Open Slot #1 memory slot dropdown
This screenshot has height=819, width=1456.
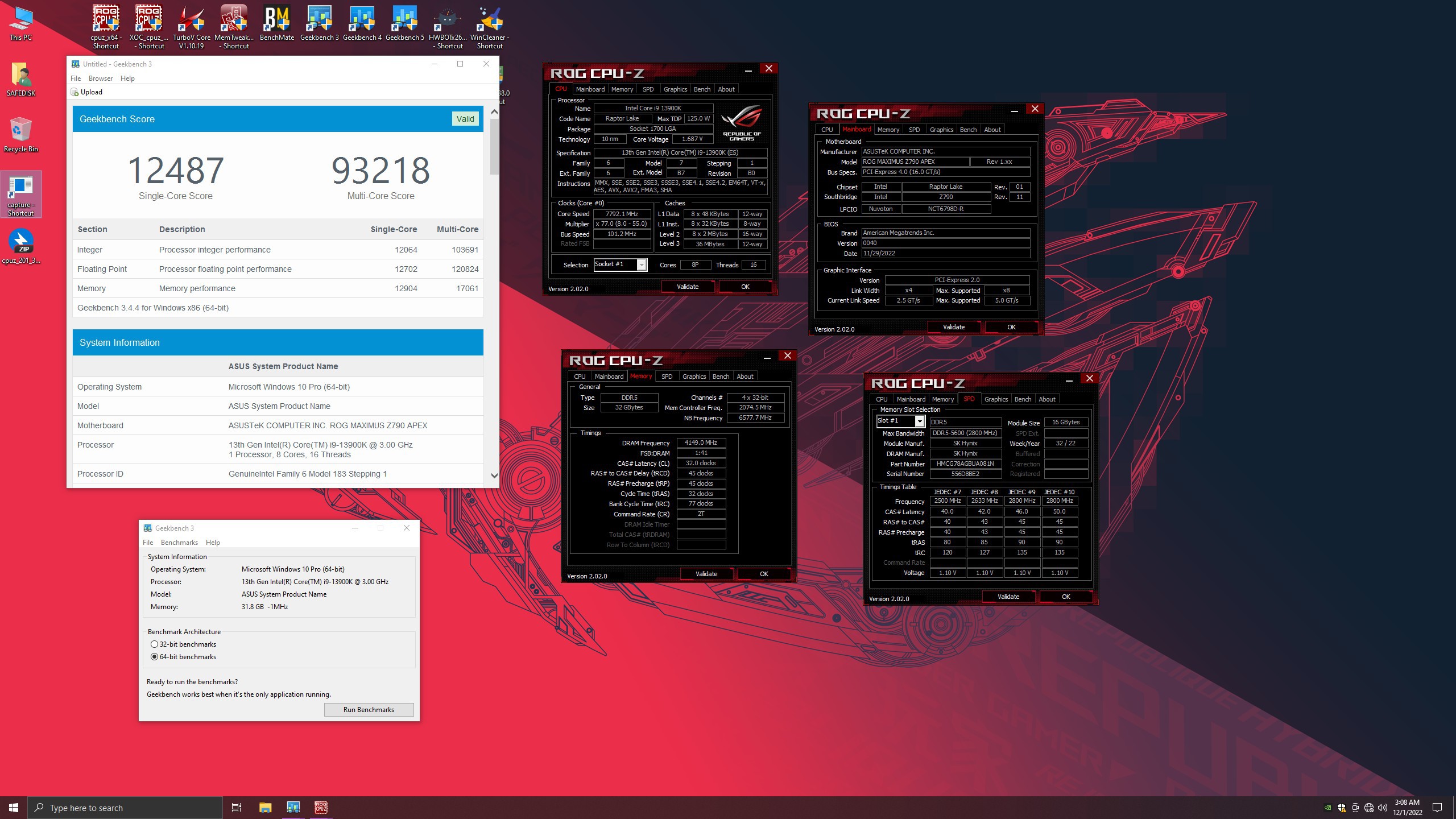pyautogui.click(x=919, y=421)
